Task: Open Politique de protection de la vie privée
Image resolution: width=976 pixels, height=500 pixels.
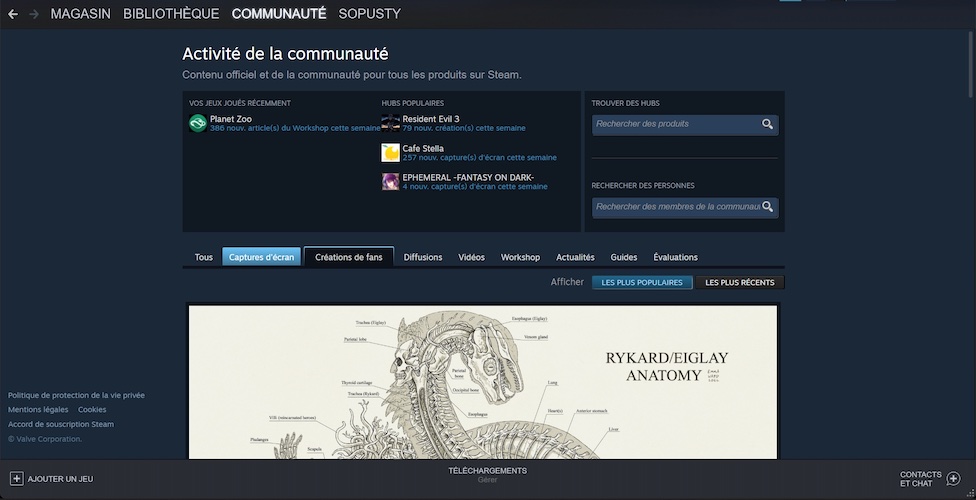Action: [x=76, y=395]
